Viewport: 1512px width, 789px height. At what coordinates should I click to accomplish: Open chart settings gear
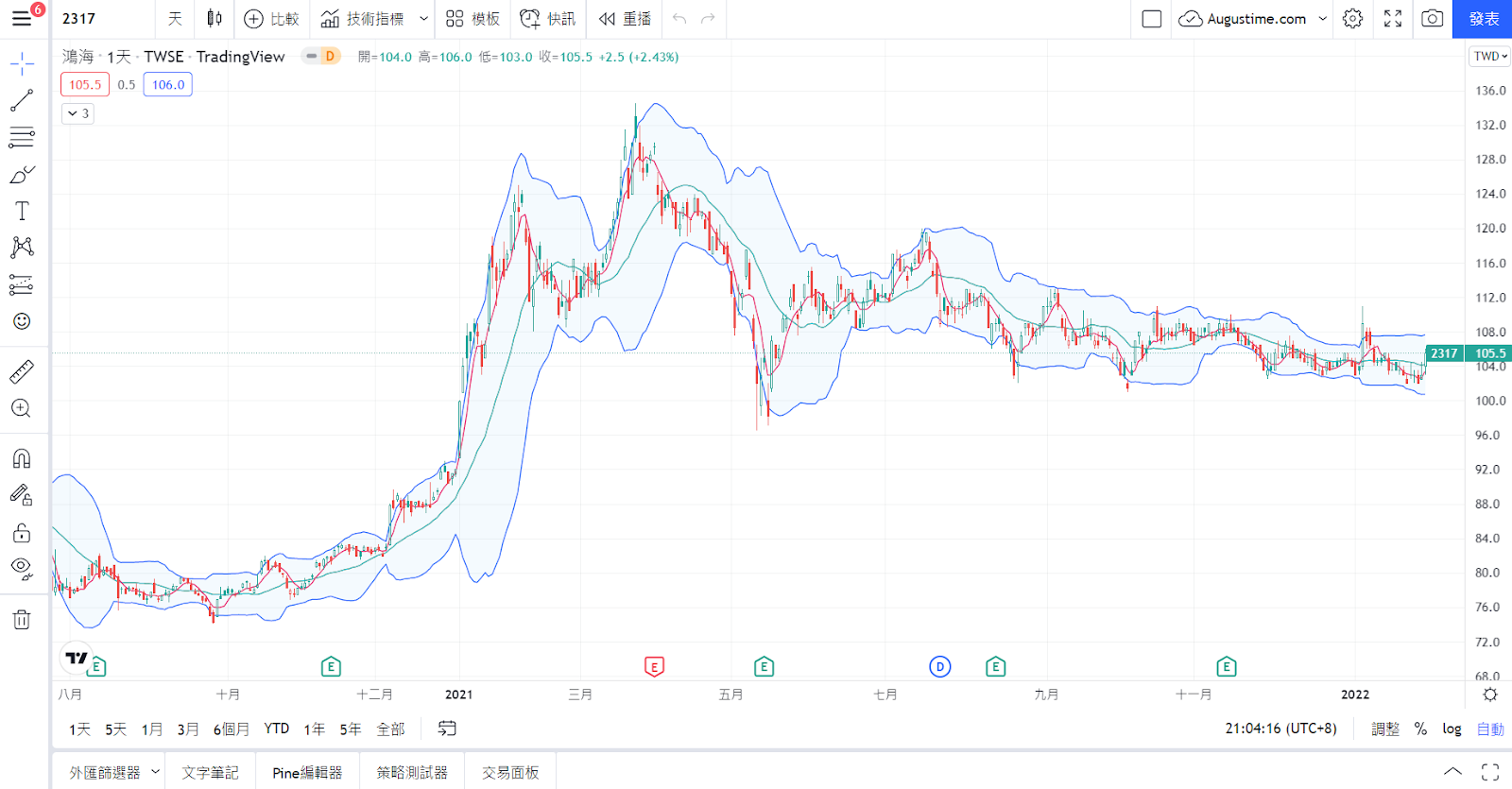tap(1353, 19)
